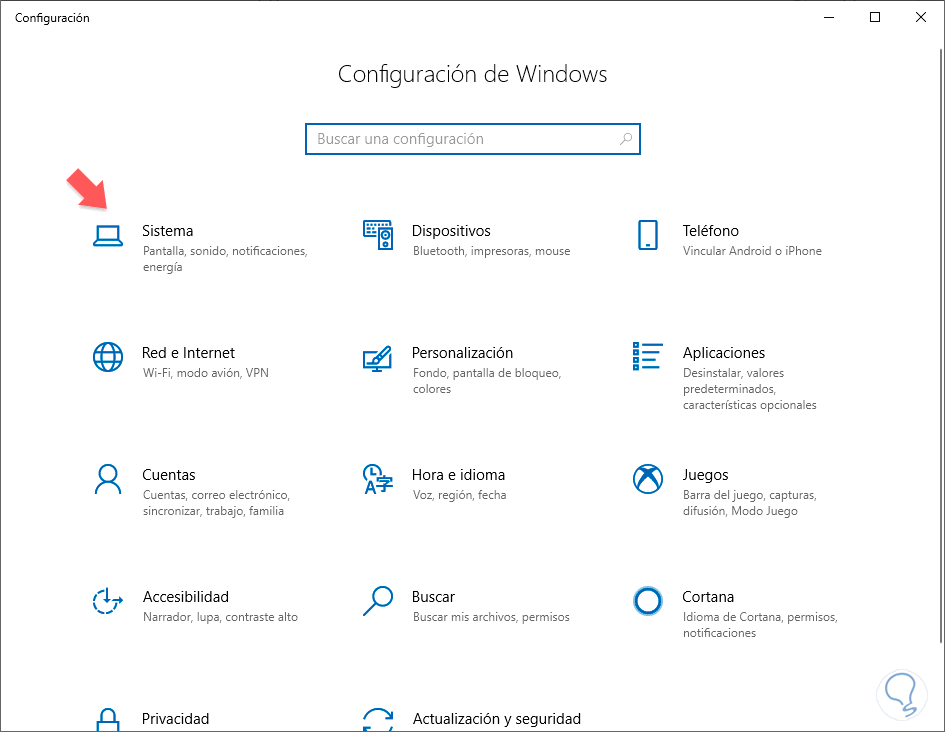Click the Dispositivos keyboard and speaker icon

pos(378,235)
